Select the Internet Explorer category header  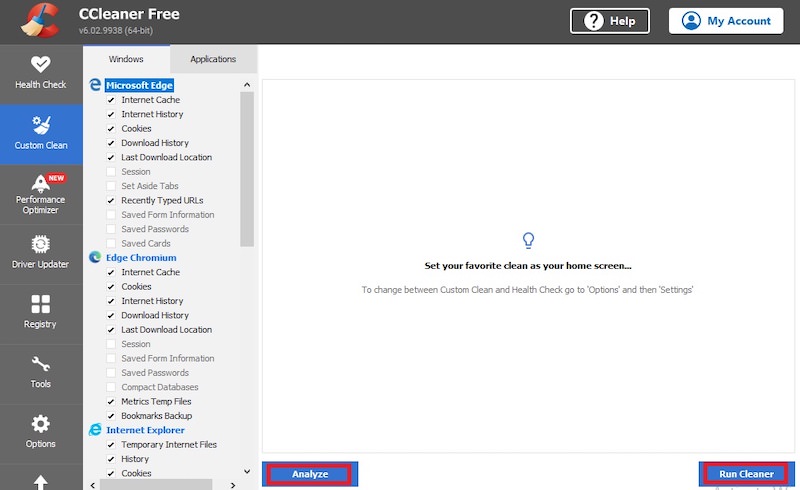(145, 430)
